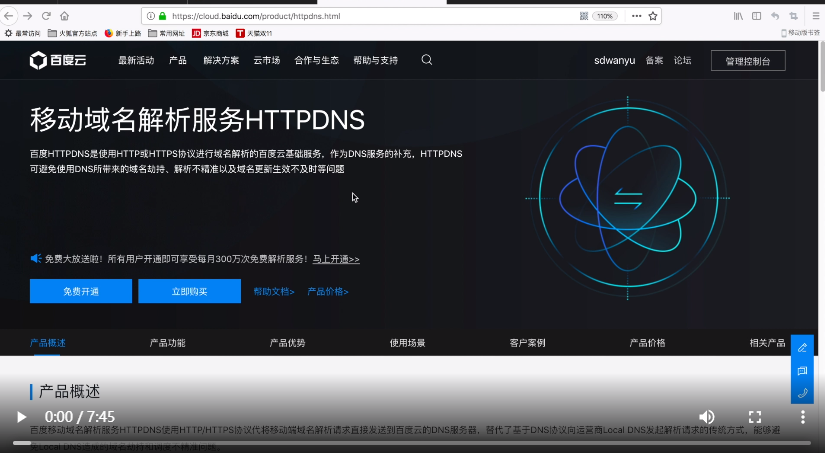Click the pencil feedback icon in side panel

coord(802,347)
